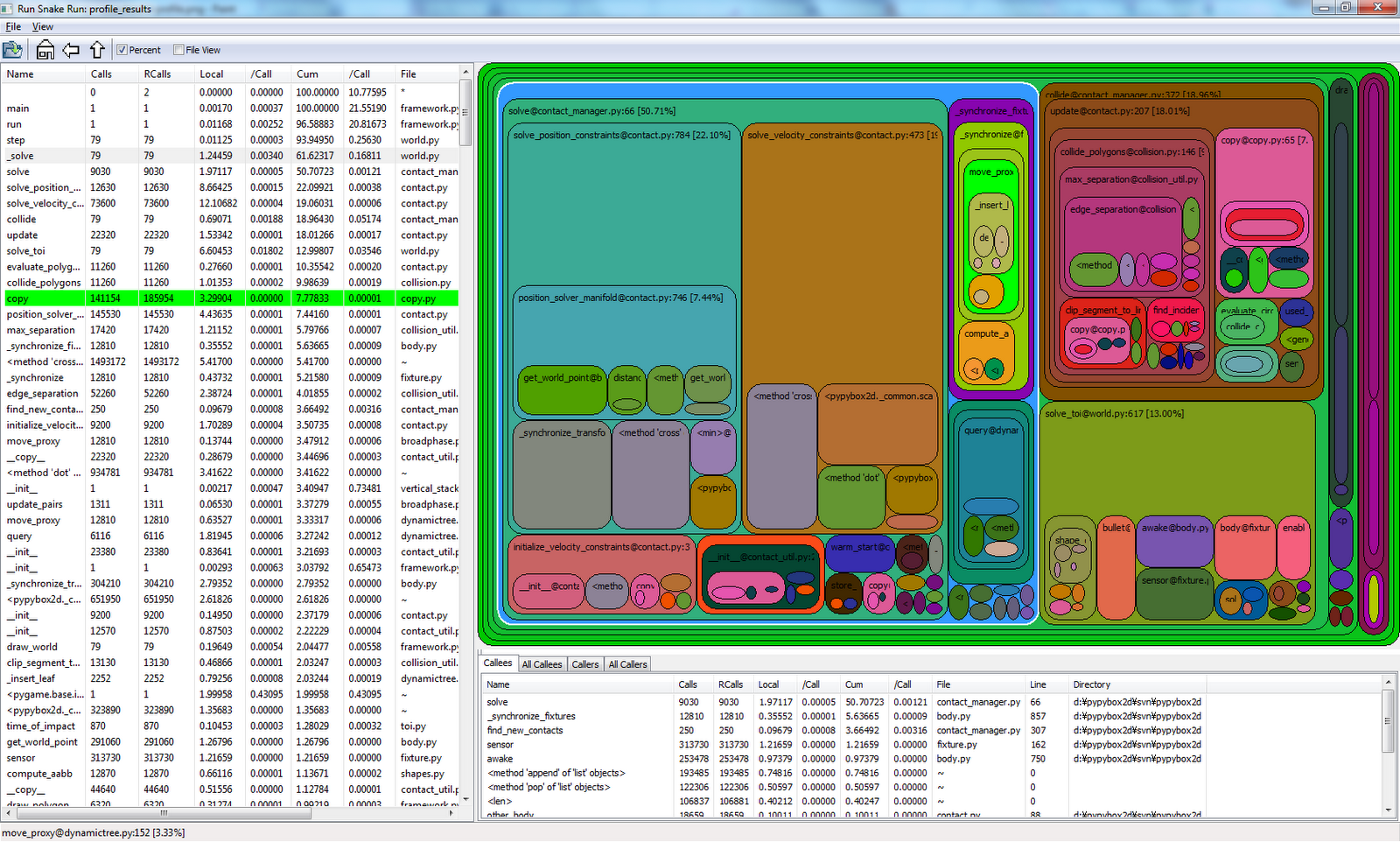Image resolution: width=1400 pixels, height=842 pixels.
Task: Open a new profile with the folder icon
Action: click(13, 50)
